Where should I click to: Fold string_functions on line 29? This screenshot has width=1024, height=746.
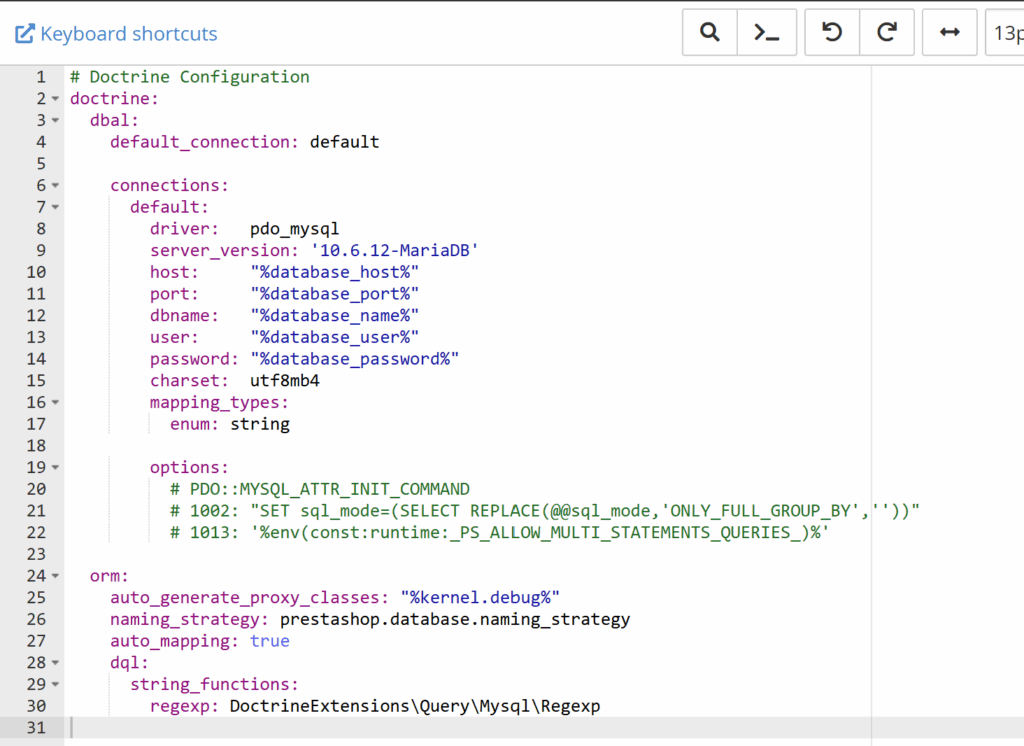(x=55, y=685)
